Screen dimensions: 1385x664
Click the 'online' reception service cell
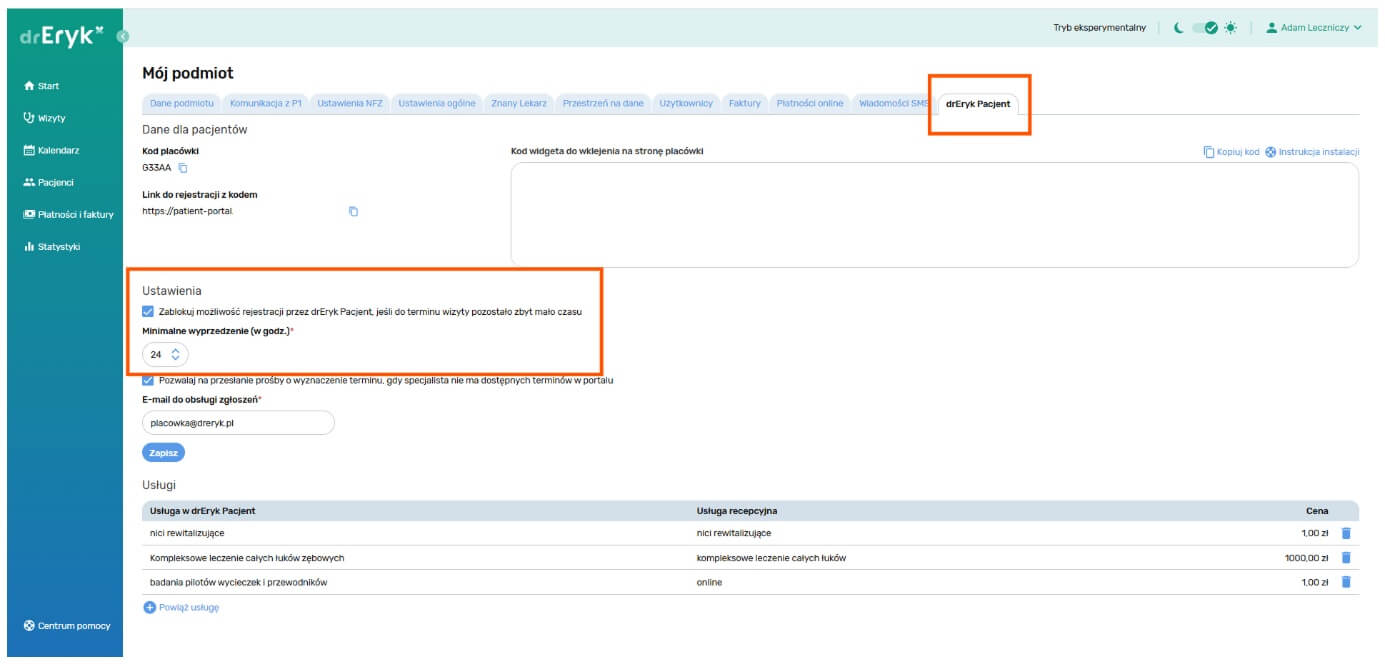[x=709, y=582]
